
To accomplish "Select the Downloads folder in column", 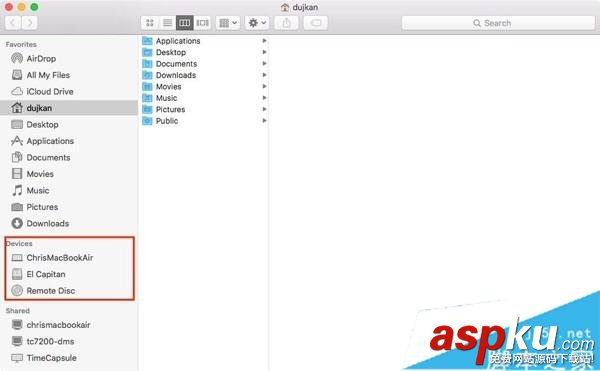I will click(x=204, y=75).
